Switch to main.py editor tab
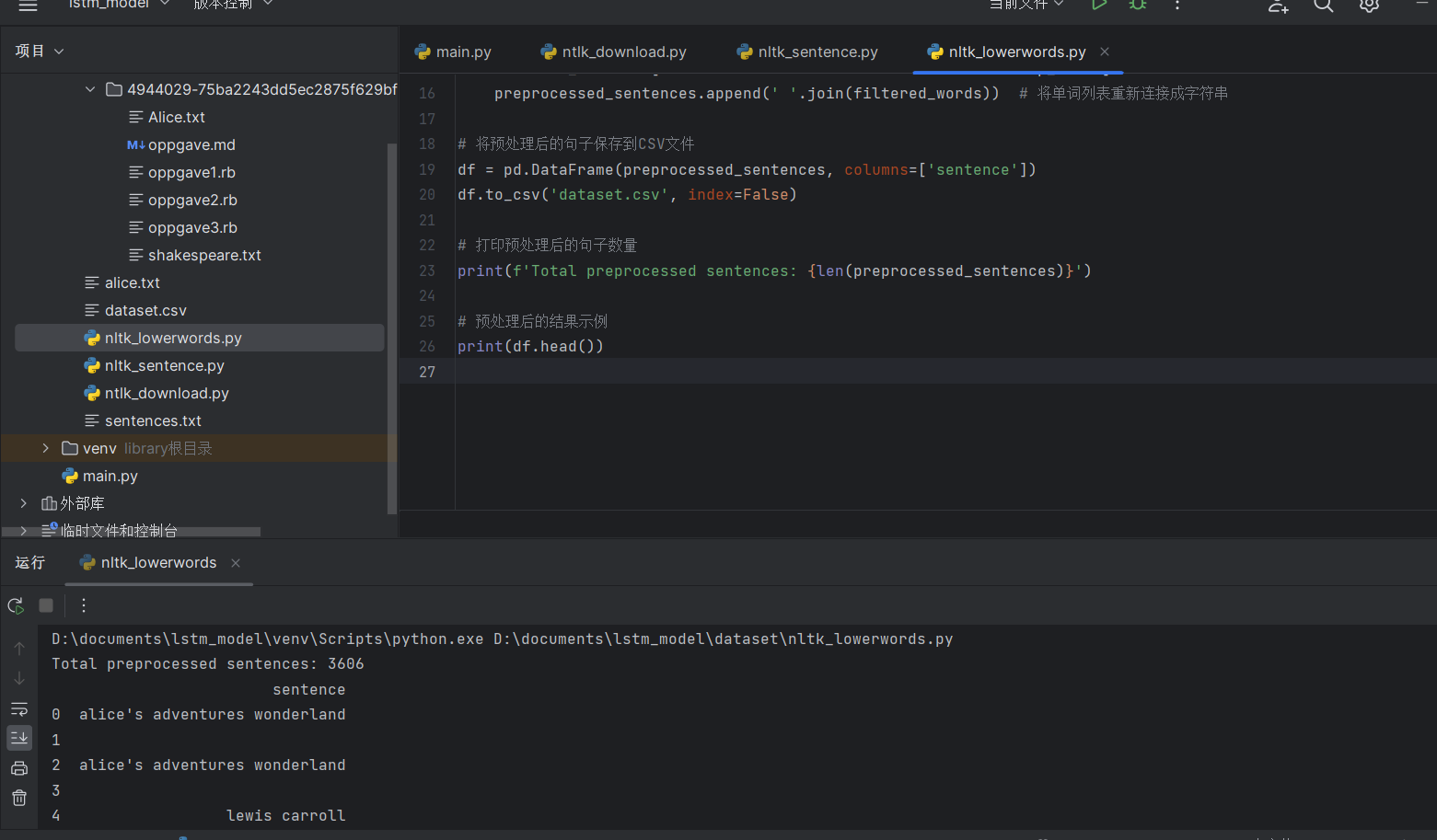 point(454,52)
